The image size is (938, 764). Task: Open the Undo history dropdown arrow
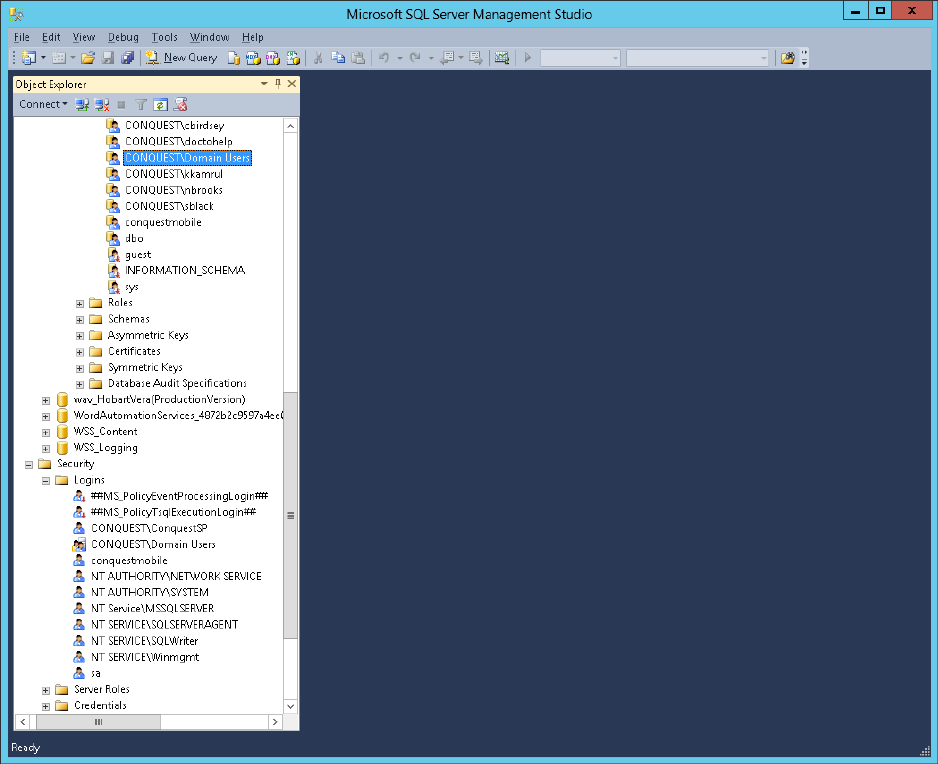coord(400,57)
